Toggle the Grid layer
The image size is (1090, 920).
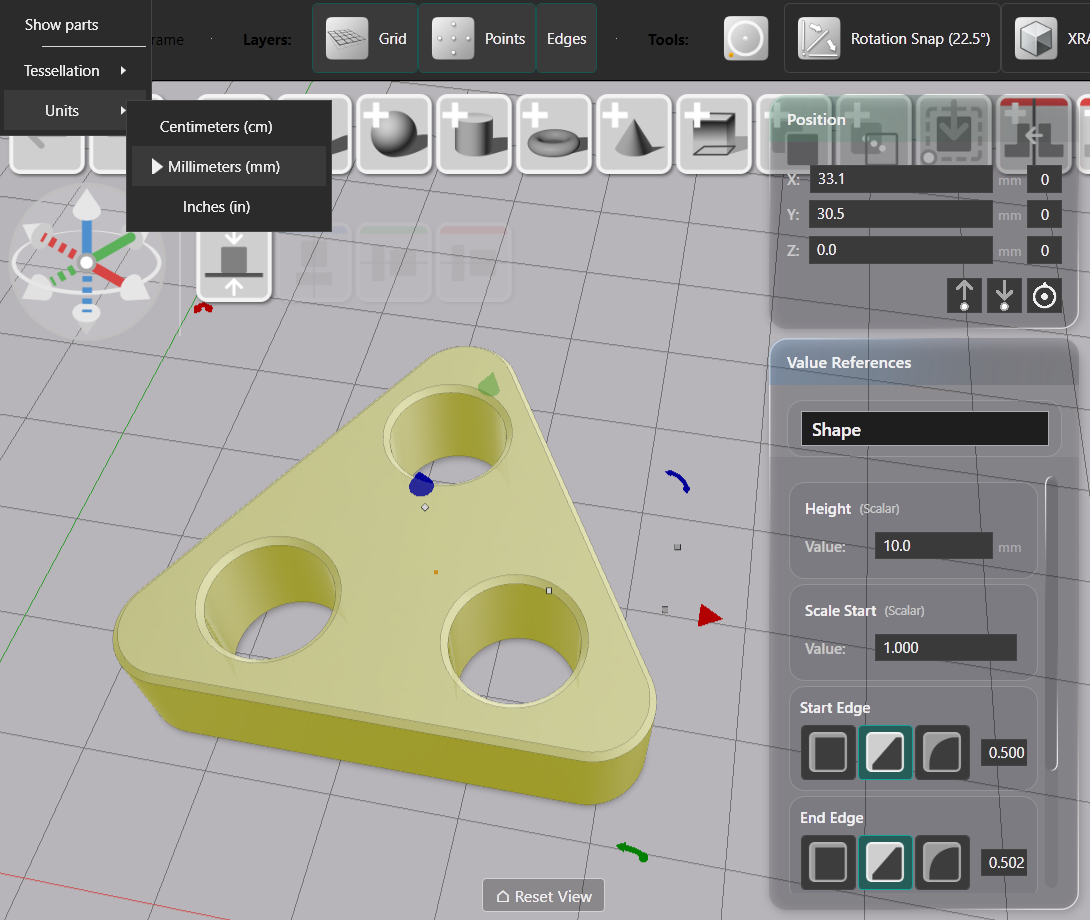(365, 39)
